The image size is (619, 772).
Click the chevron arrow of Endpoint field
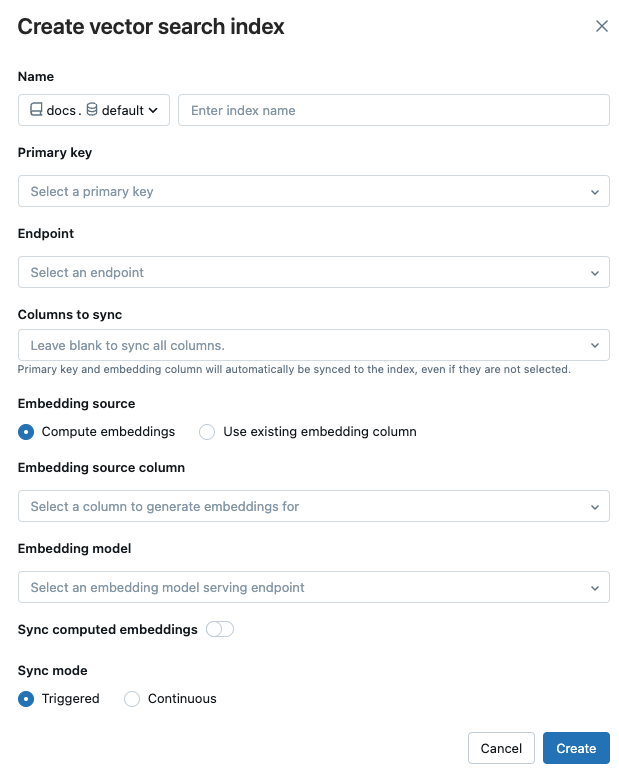pyautogui.click(x=595, y=272)
